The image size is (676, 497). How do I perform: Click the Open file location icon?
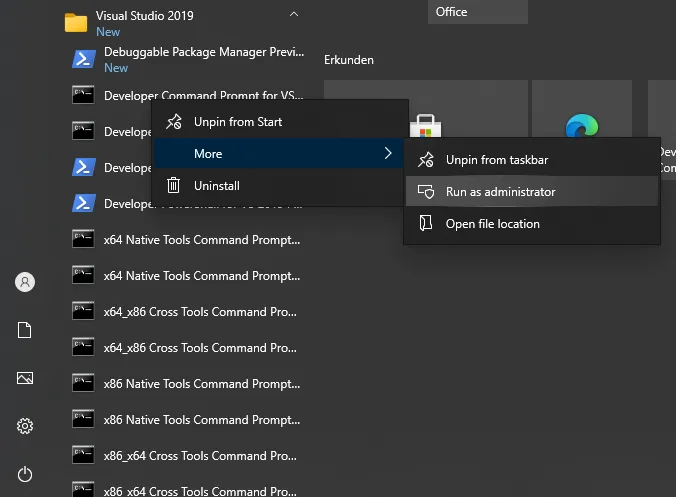[426, 224]
